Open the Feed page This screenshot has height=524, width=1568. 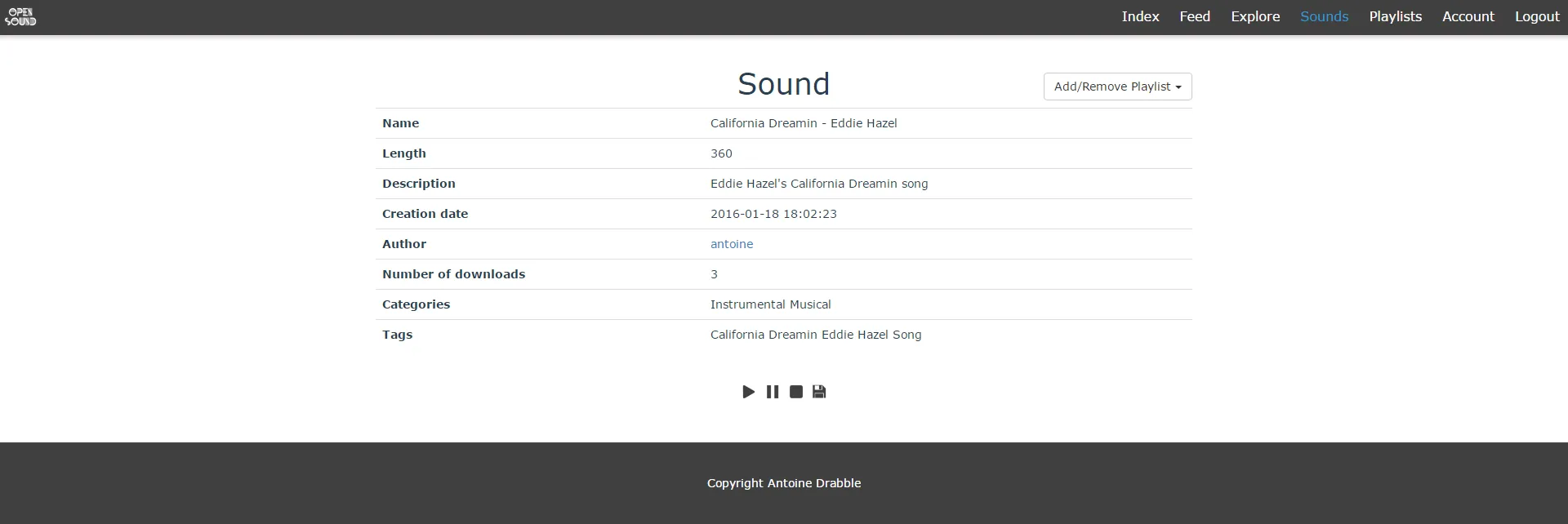1195,16
